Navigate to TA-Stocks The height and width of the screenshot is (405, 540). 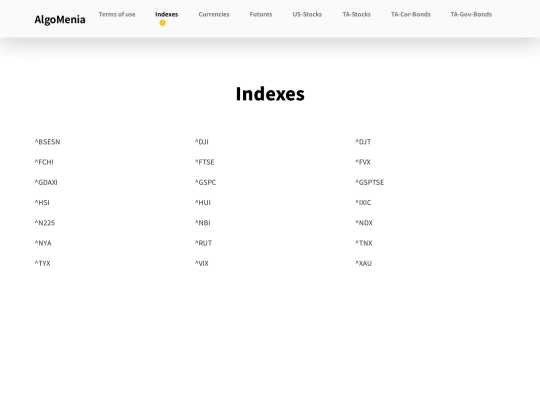pos(356,14)
